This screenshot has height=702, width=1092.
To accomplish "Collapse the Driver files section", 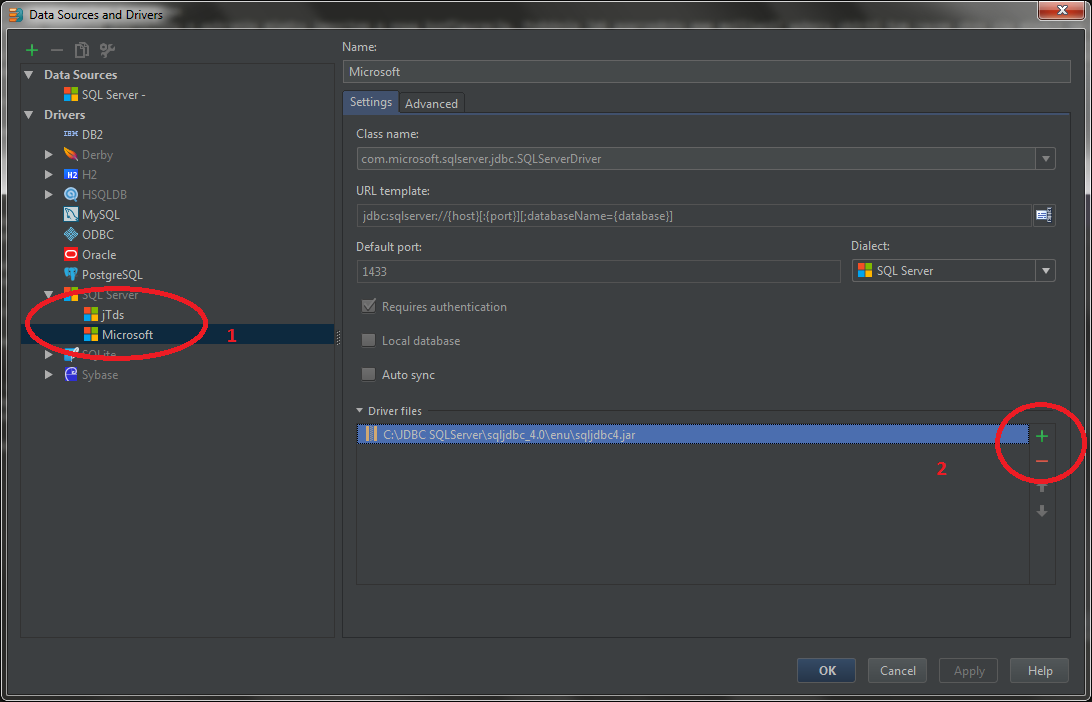I will pyautogui.click(x=361, y=411).
